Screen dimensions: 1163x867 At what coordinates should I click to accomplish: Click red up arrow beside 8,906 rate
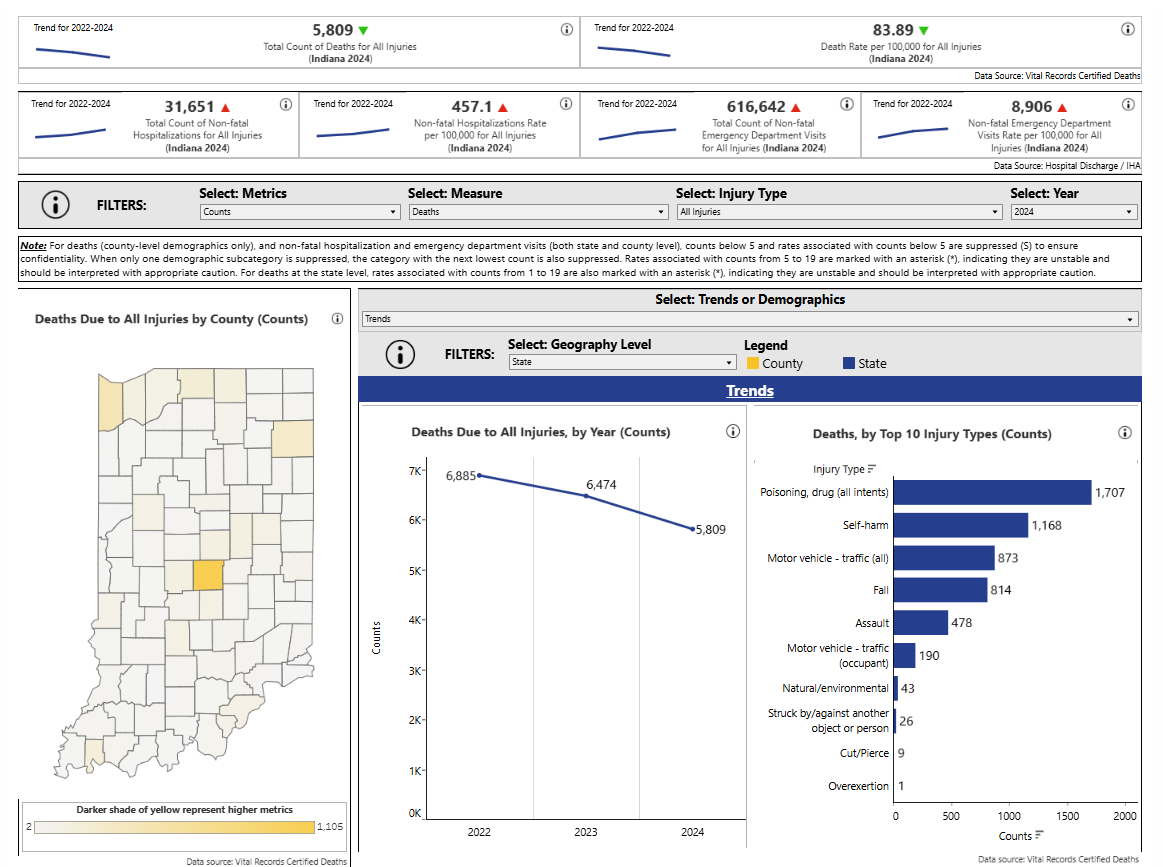pyautogui.click(x=1062, y=108)
